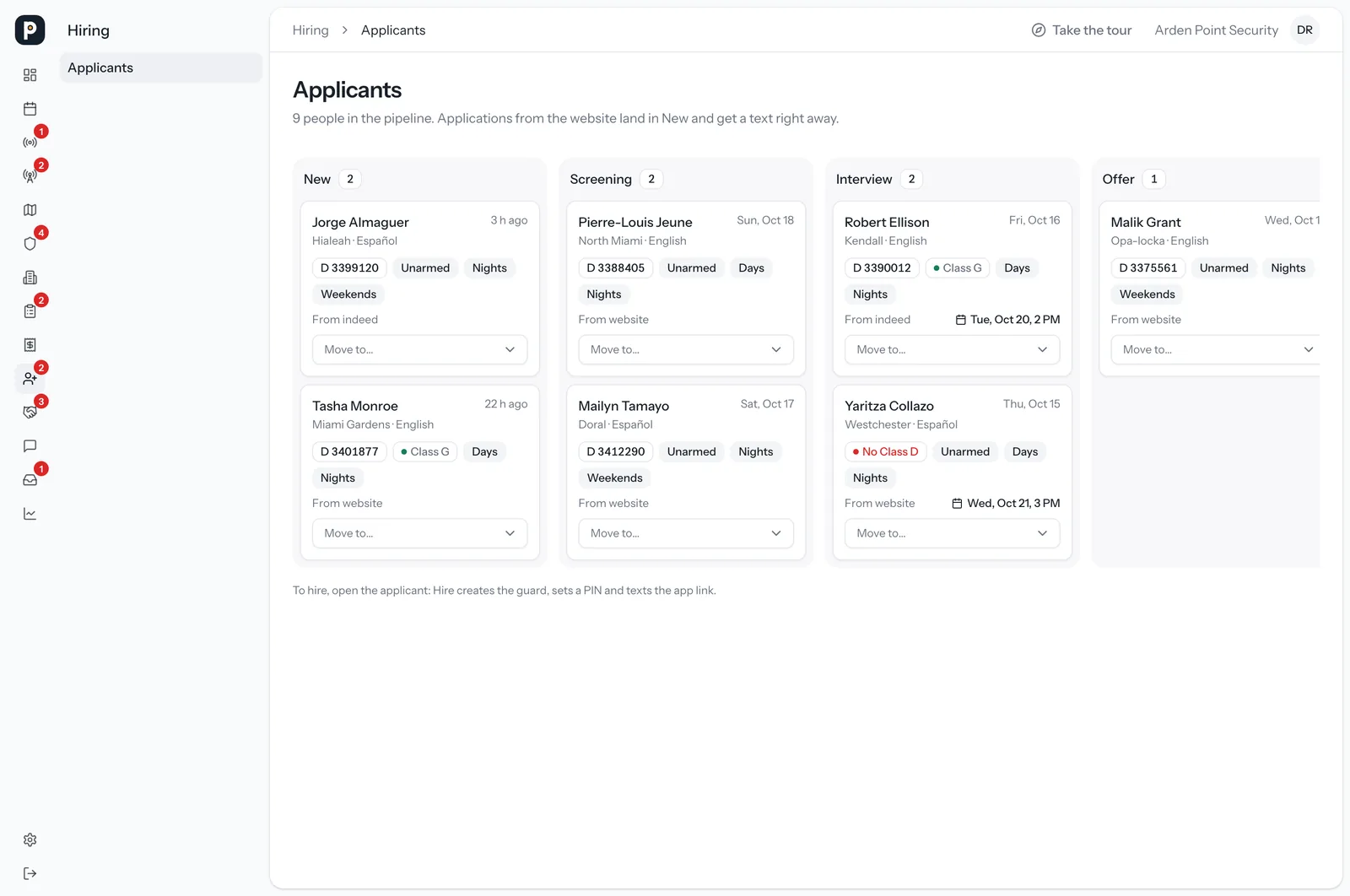Viewport: 1350px width, 896px height.
Task: Click interview time Wed, Oct 21, 3 PM
Action: (x=1006, y=504)
